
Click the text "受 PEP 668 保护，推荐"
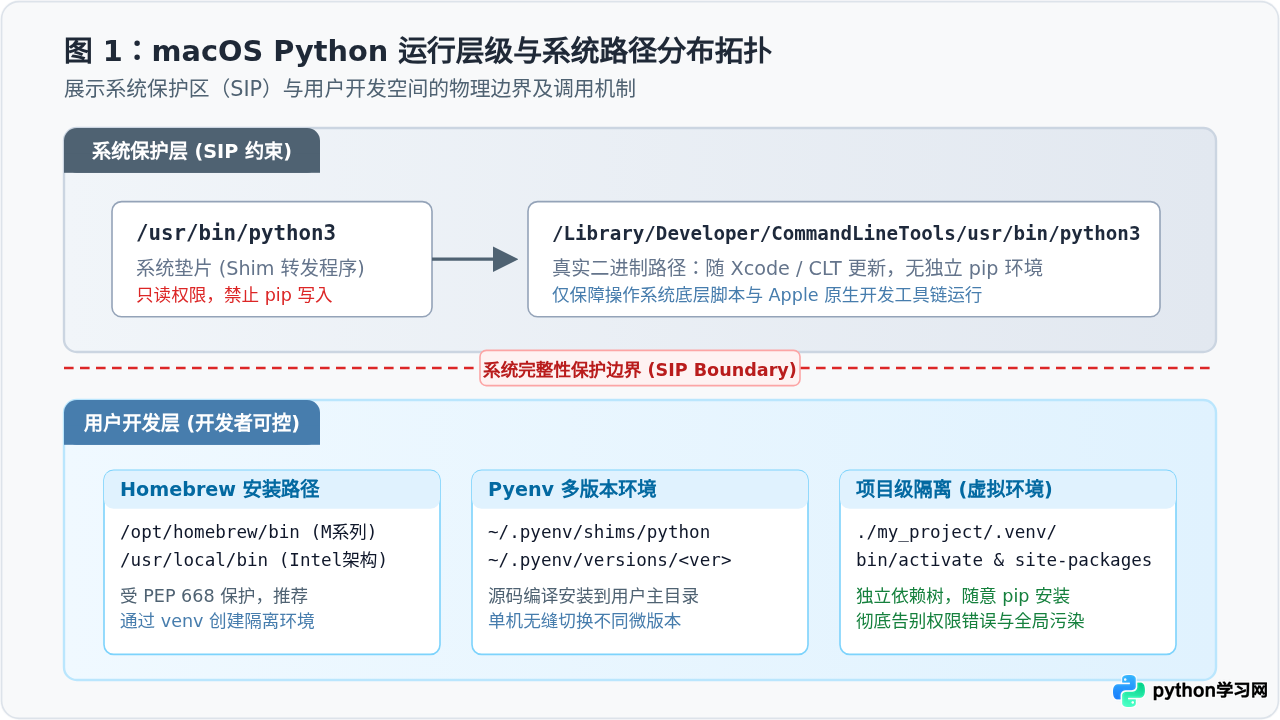(x=214, y=596)
